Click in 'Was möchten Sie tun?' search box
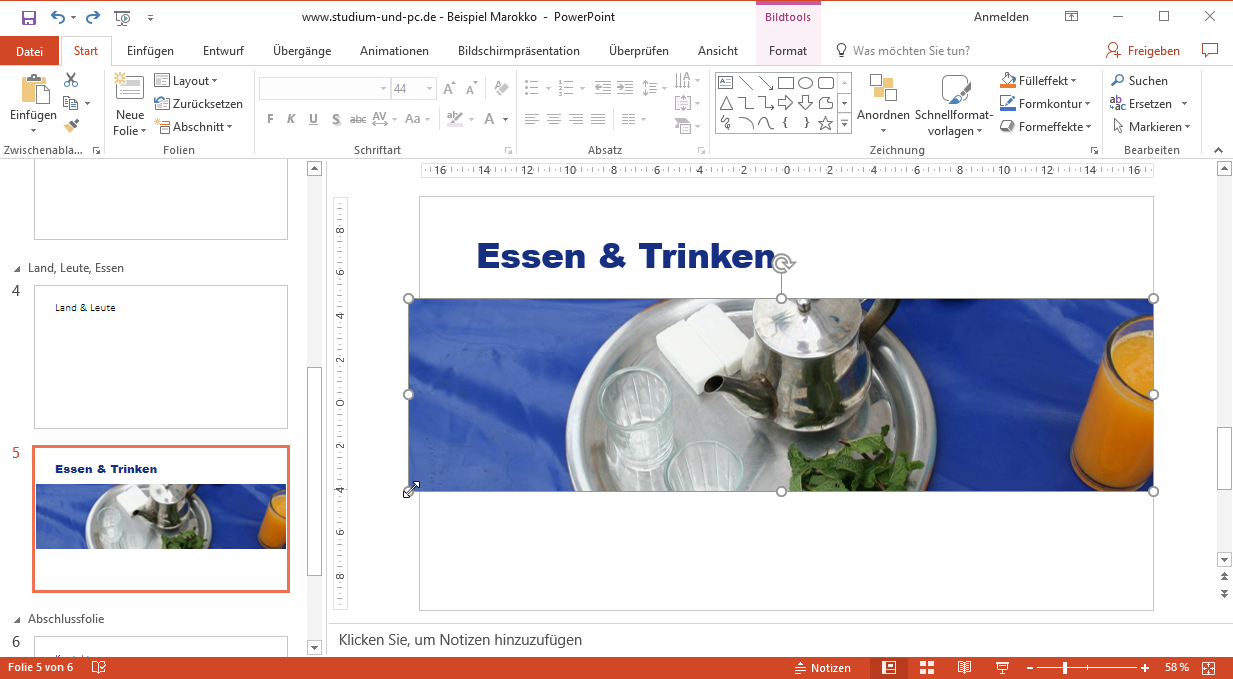1233x679 pixels. 911,51
